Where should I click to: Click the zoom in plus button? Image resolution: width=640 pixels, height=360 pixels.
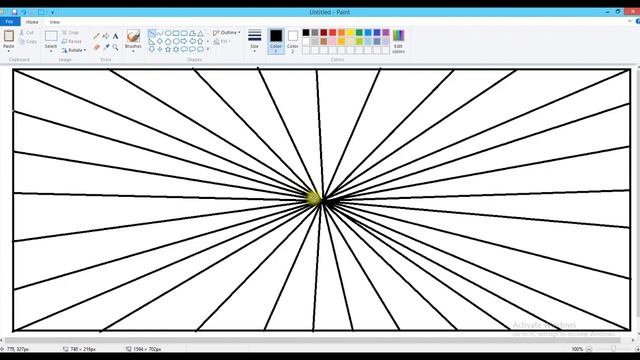click(x=637, y=349)
